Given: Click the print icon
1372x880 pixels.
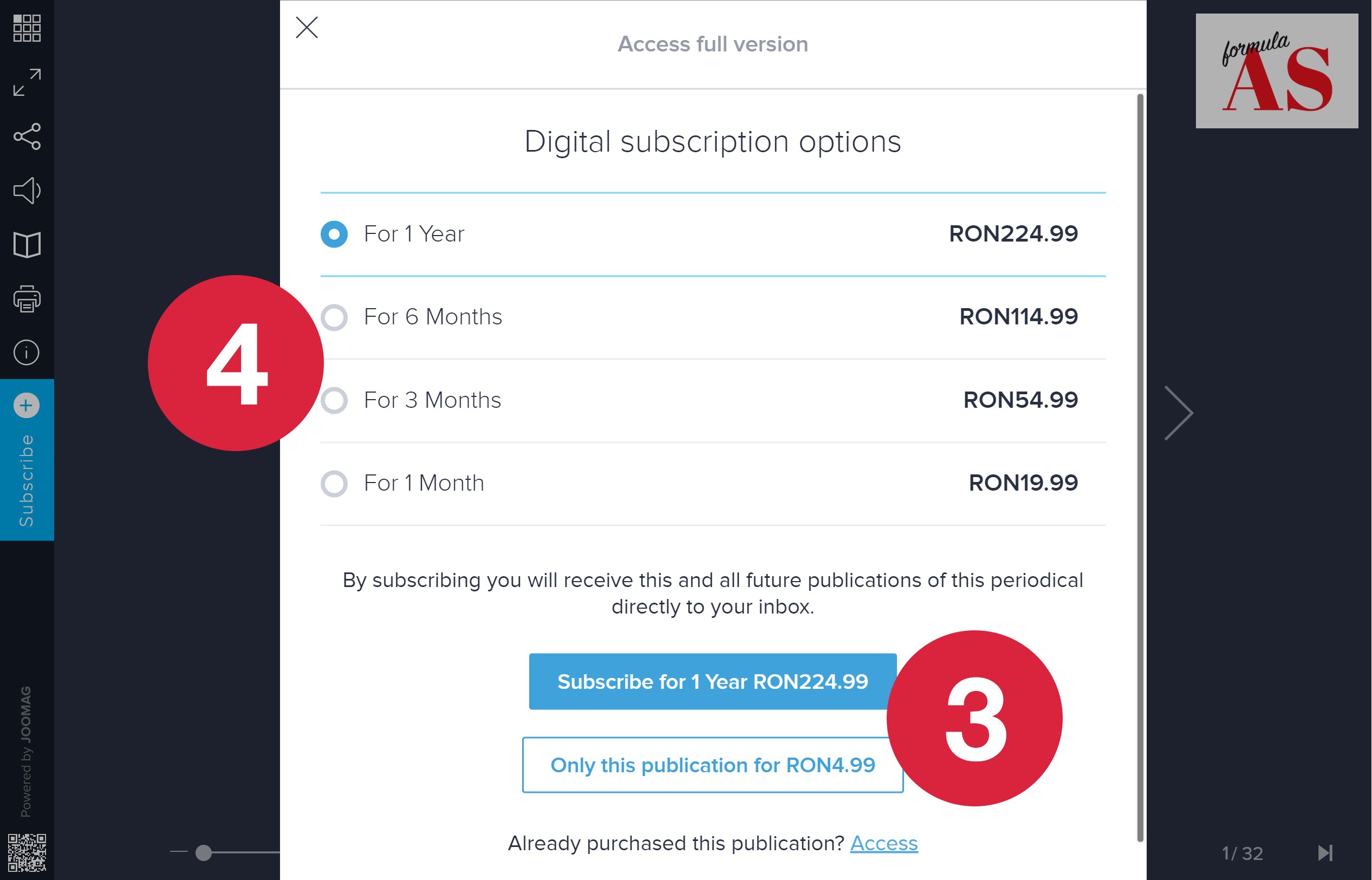Looking at the screenshot, I should tap(27, 298).
